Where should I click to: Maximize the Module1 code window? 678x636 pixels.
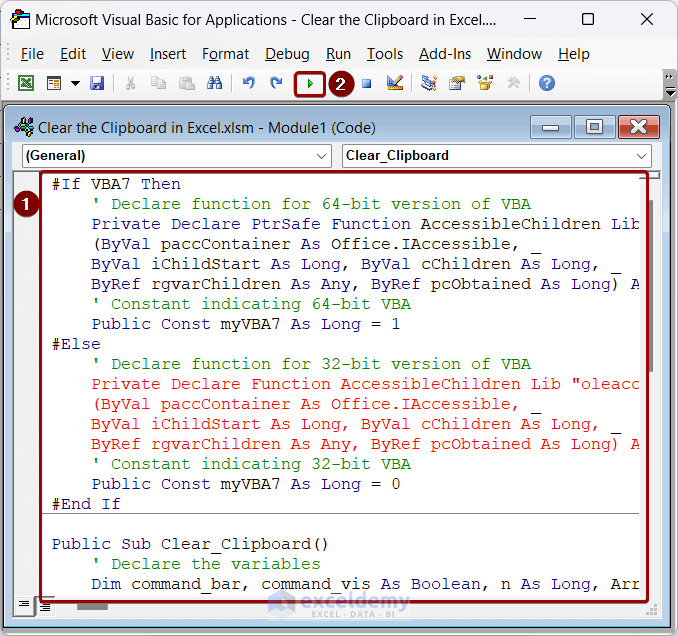click(x=595, y=127)
